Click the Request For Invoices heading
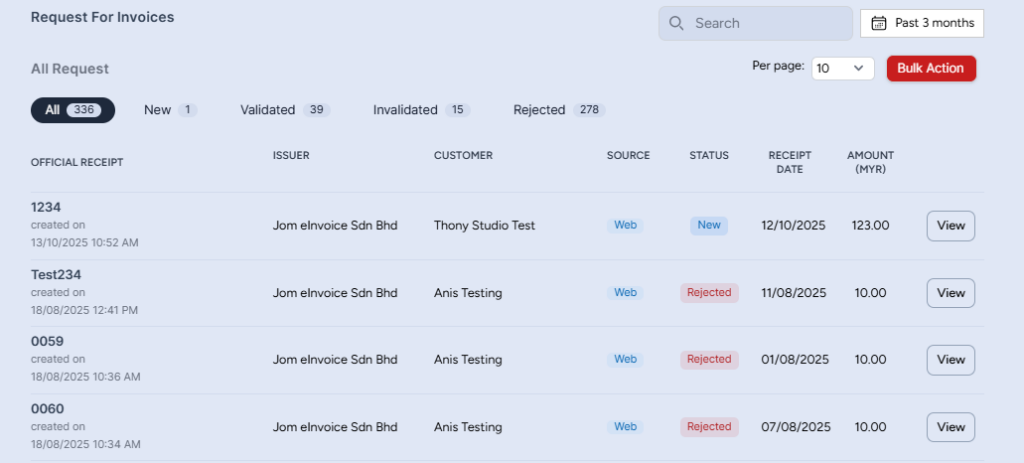The height and width of the screenshot is (463, 1024). [103, 18]
